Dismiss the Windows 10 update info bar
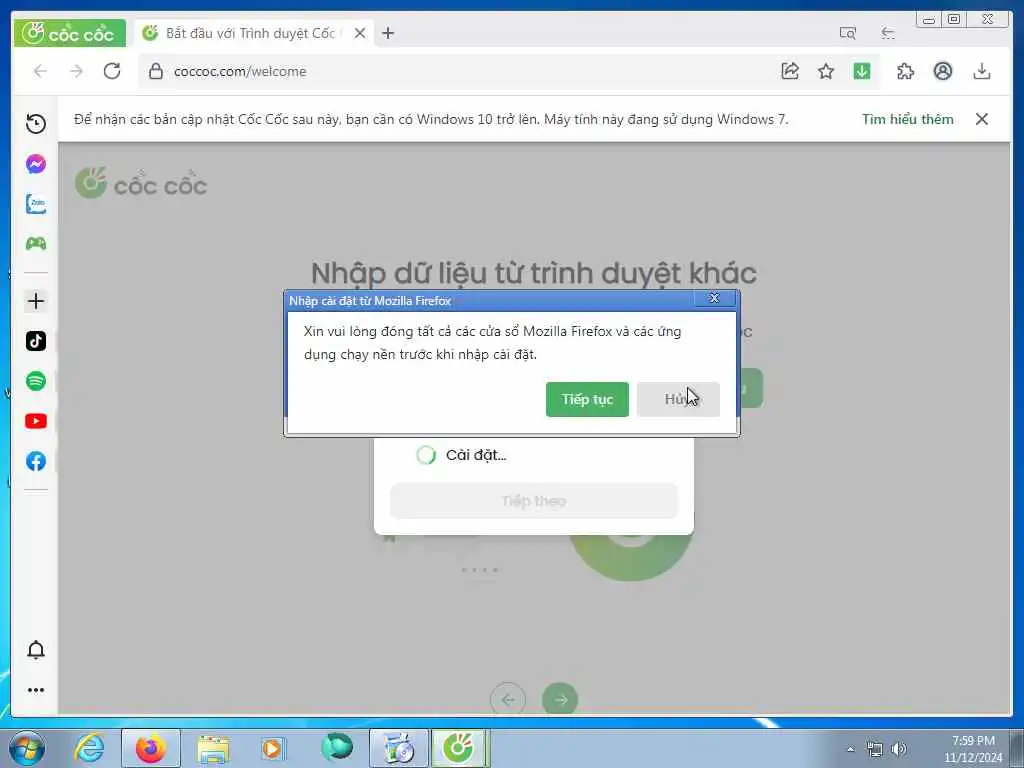 tap(982, 119)
